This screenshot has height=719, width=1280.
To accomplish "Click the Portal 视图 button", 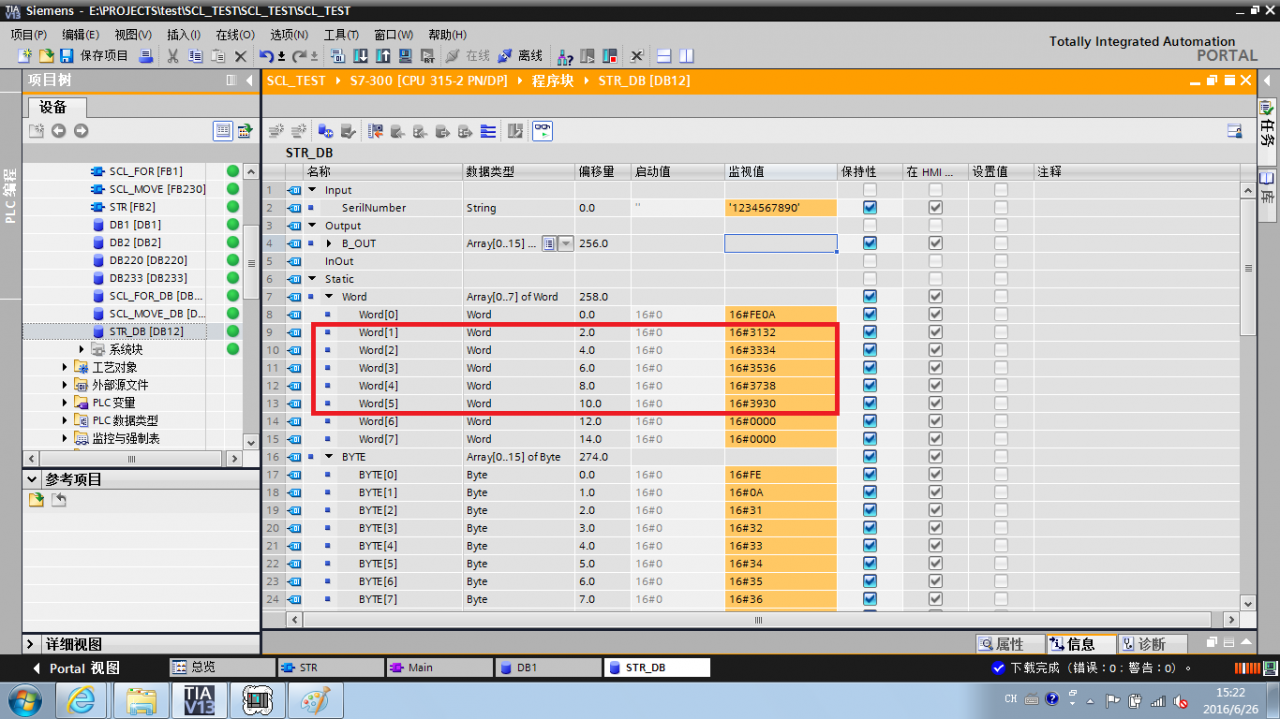I will (75, 668).
